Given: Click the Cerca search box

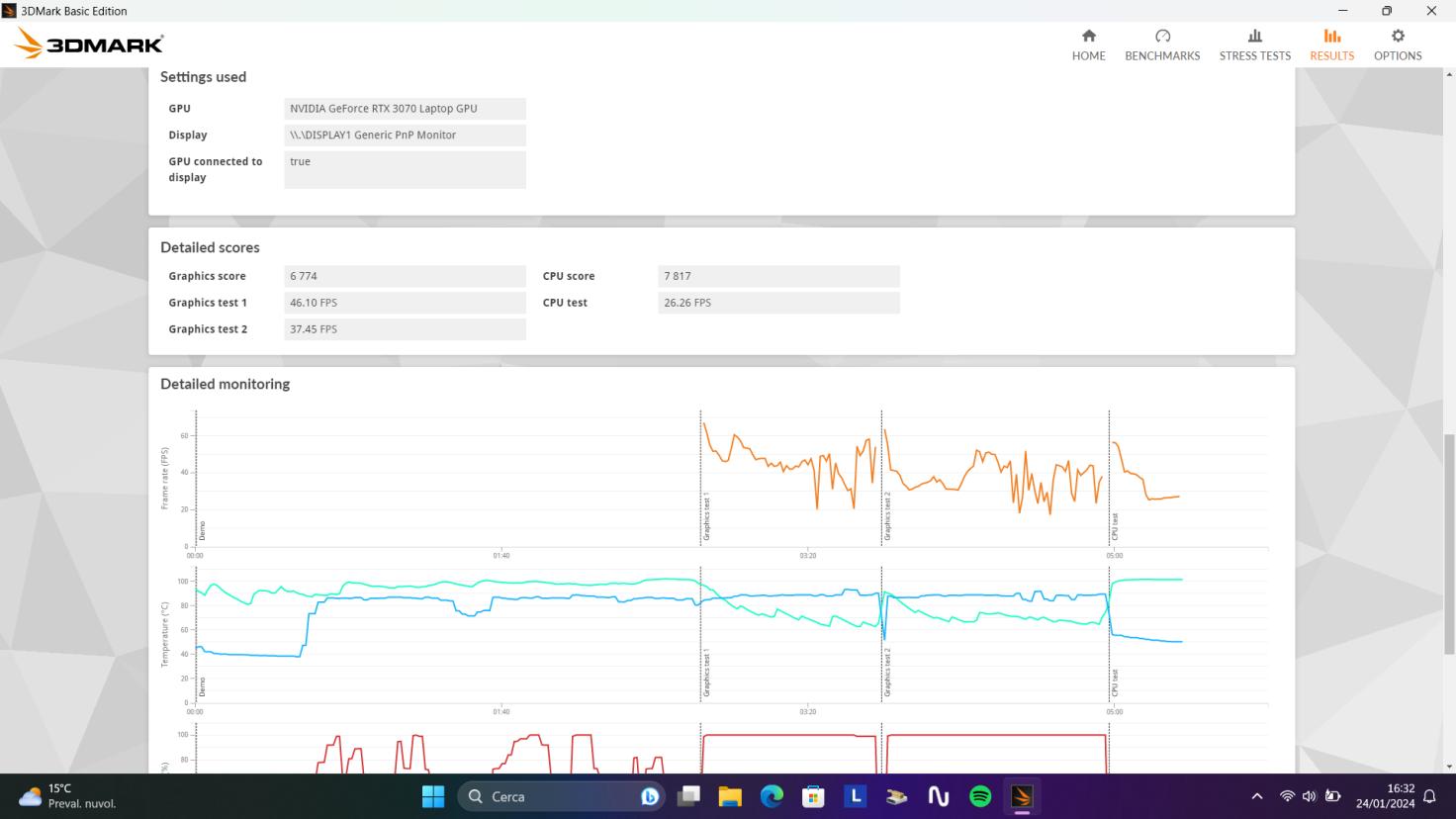Looking at the screenshot, I should (x=554, y=796).
